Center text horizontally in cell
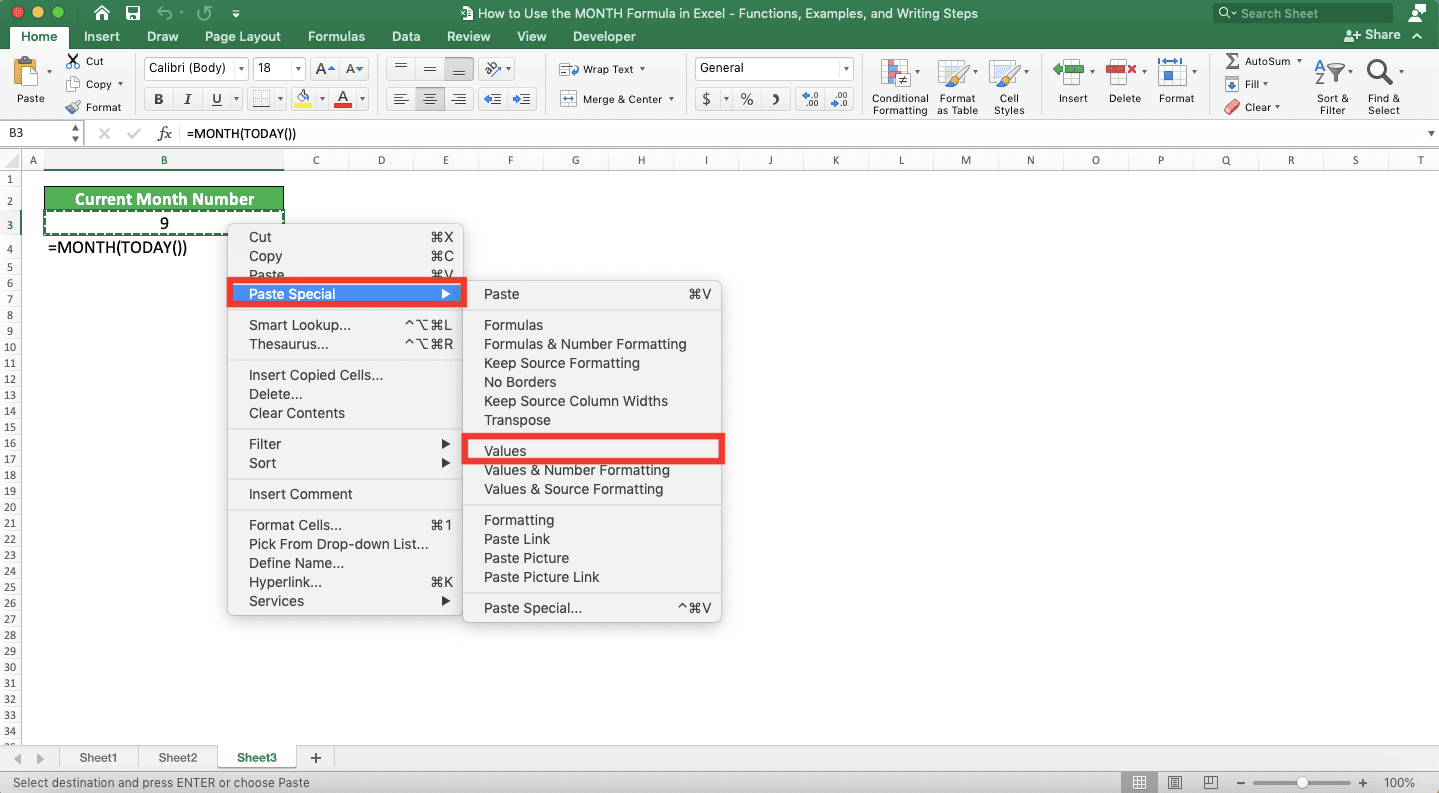The height and width of the screenshot is (793, 1439). 430,99
